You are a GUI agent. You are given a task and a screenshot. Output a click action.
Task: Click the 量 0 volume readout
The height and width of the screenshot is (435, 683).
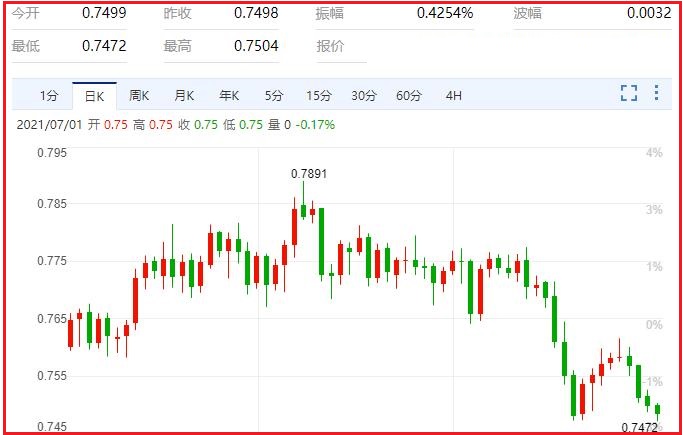[279, 125]
